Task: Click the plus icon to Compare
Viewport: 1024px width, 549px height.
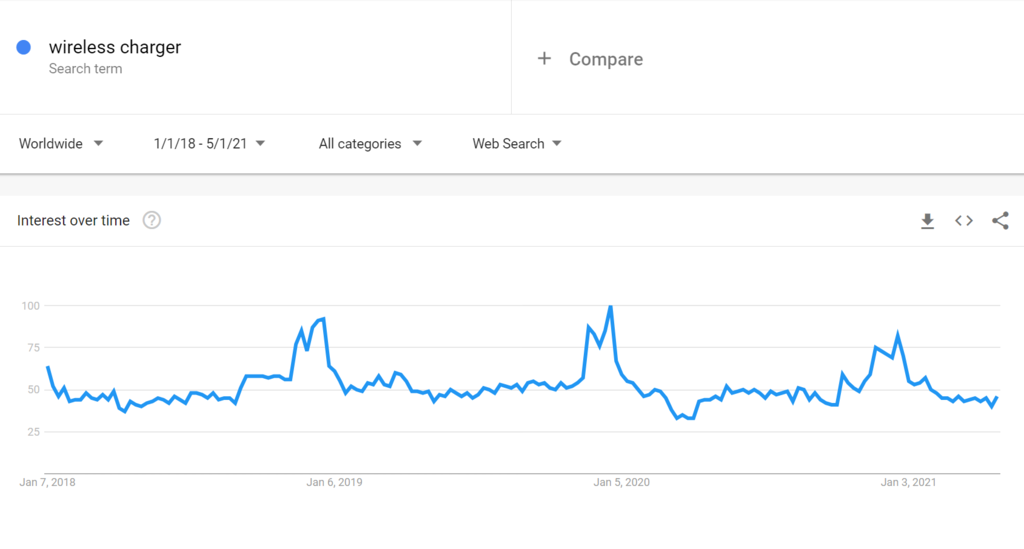Action: point(544,59)
